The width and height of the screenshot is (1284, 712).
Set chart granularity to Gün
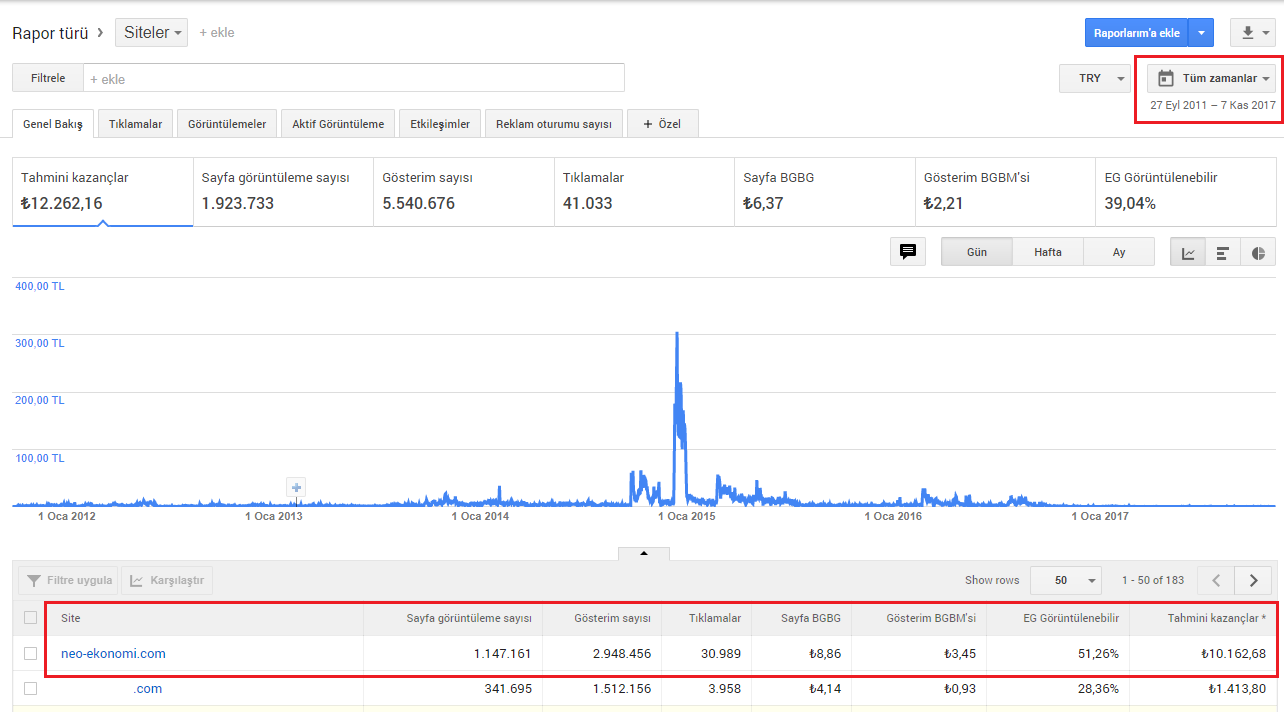point(977,252)
